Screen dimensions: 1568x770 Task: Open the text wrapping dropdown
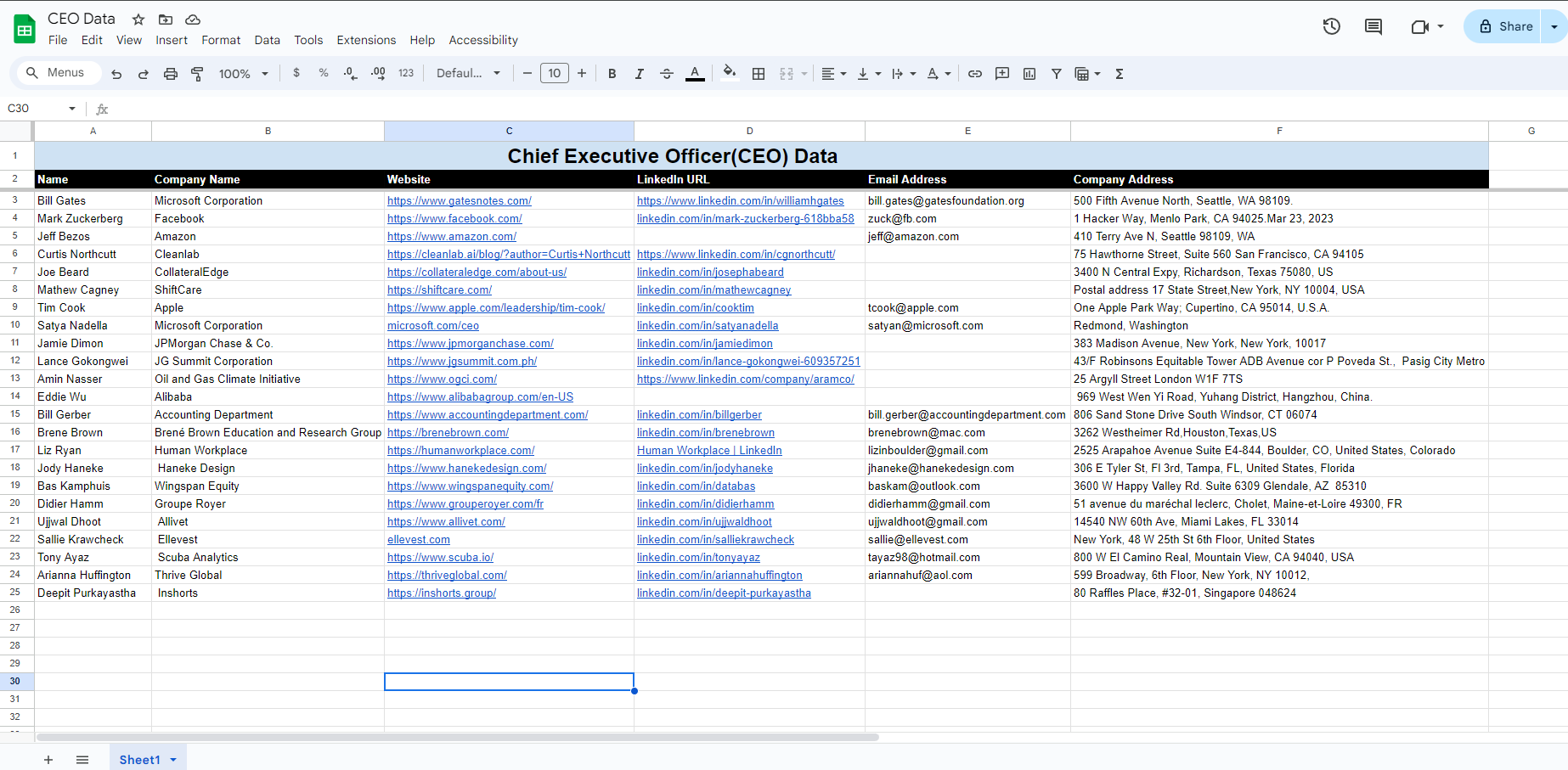(904, 74)
